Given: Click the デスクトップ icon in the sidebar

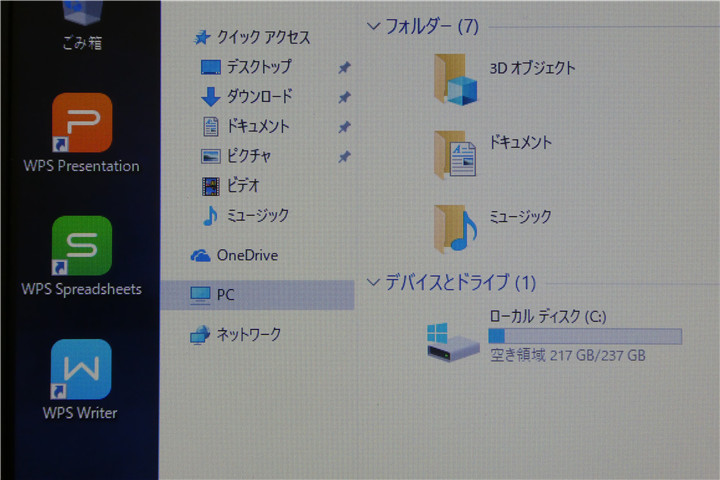Looking at the screenshot, I should pyautogui.click(x=211, y=67).
